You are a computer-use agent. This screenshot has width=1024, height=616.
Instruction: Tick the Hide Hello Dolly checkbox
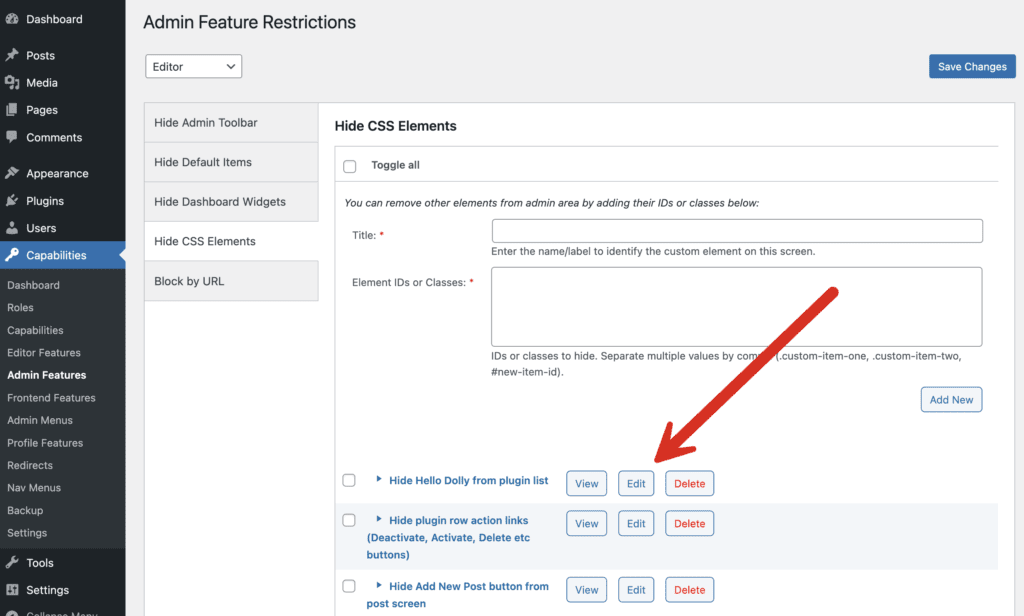349,481
